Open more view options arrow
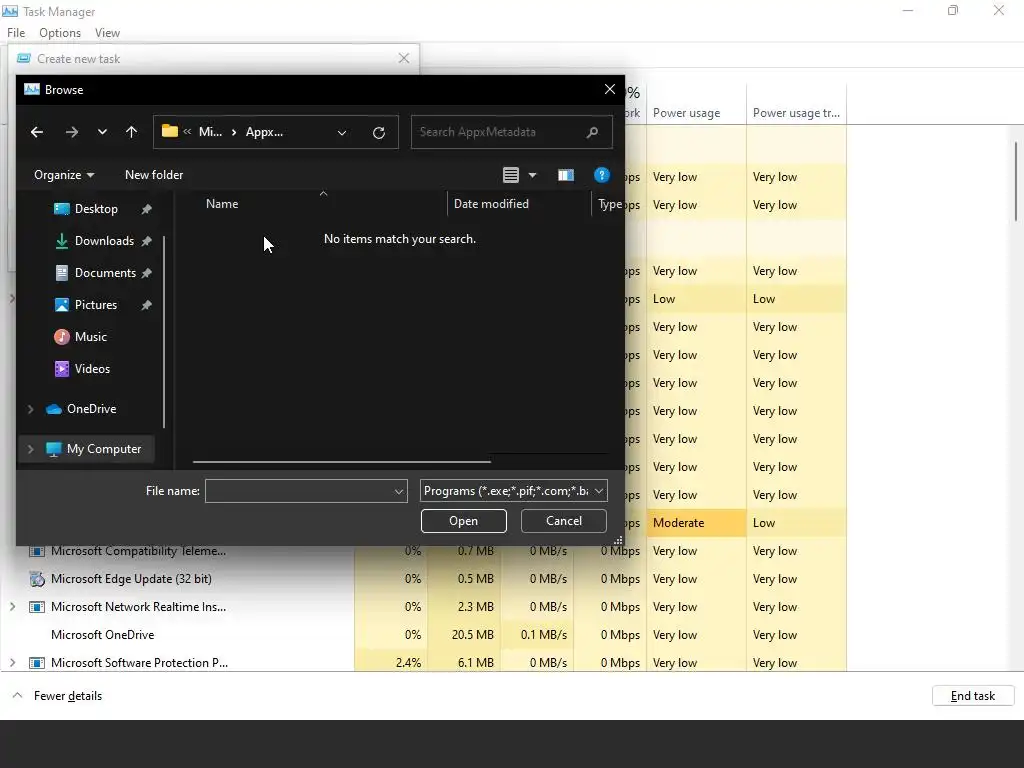 click(x=532, y=175)
